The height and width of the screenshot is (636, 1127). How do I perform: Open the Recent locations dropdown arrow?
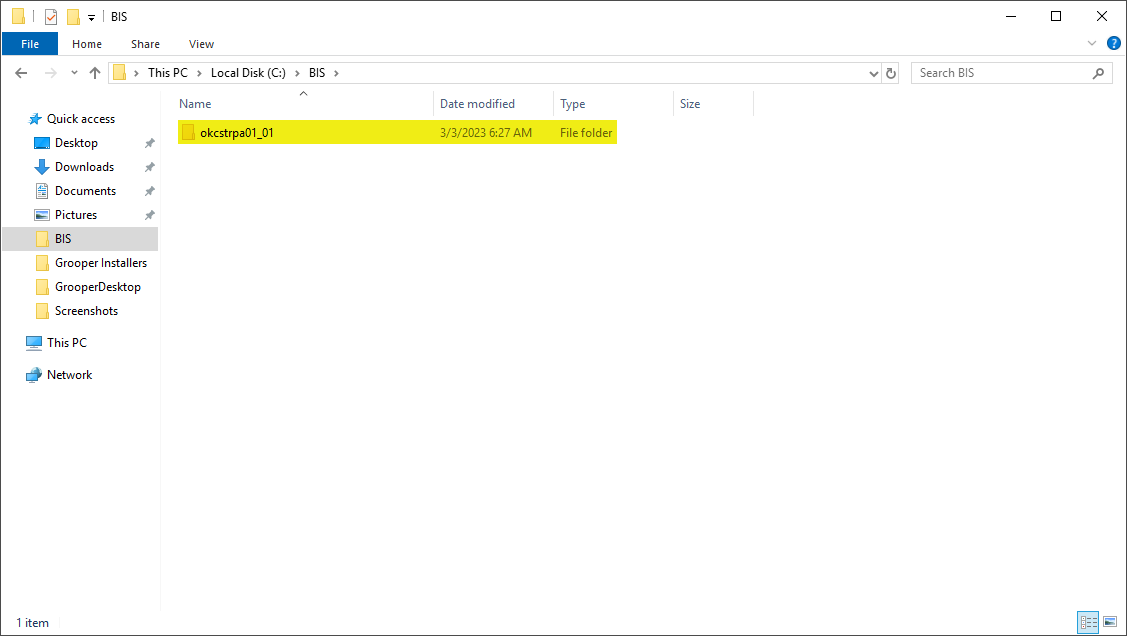click(x=74, y=73)
